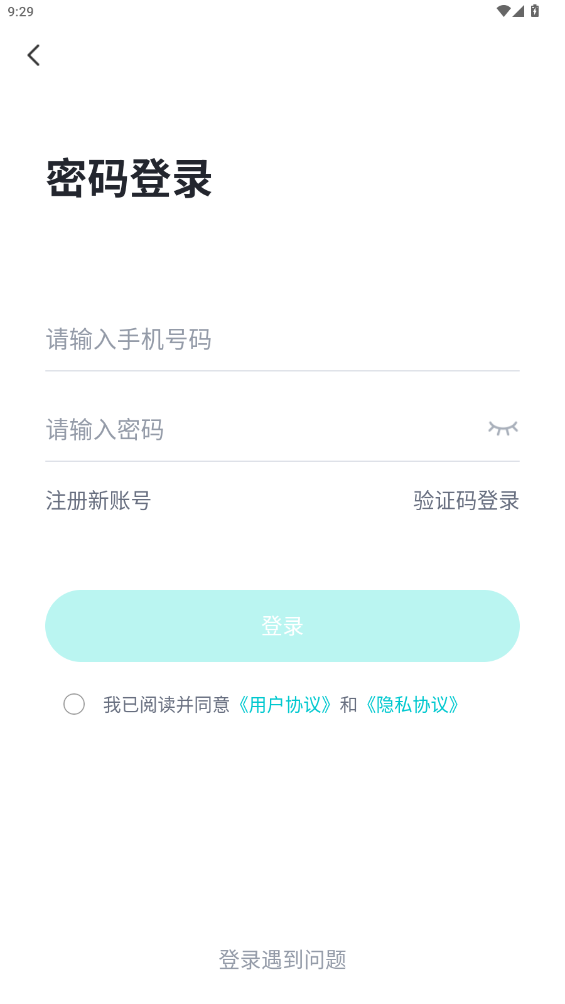Tap the cellular signal status icon
Image resolution: width=565 pixels, height=1004 pixels.
pyautogui.click(x=518, y=11)
